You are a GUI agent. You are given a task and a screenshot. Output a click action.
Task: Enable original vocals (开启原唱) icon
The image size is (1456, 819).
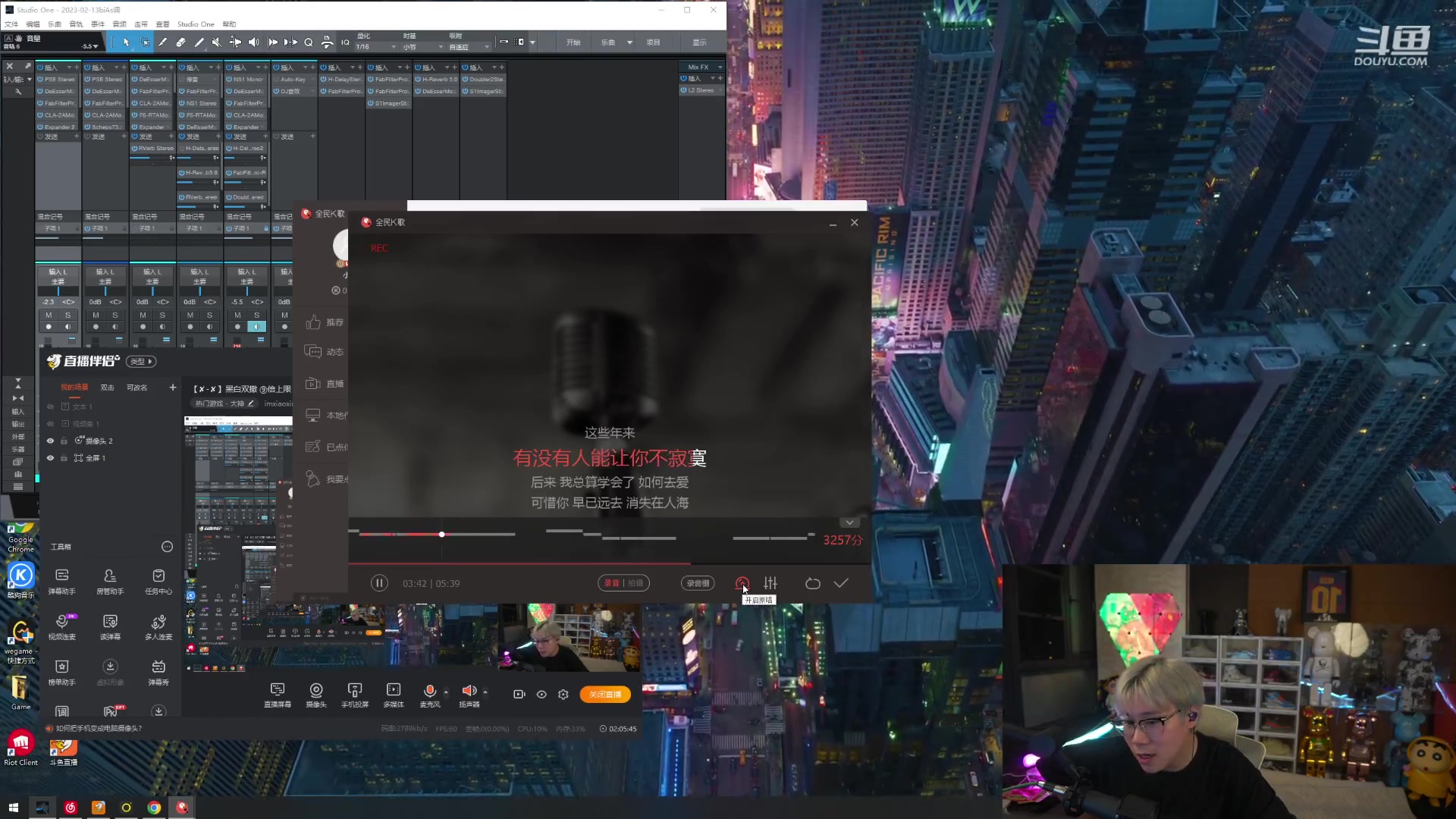[x=742, y=583]
